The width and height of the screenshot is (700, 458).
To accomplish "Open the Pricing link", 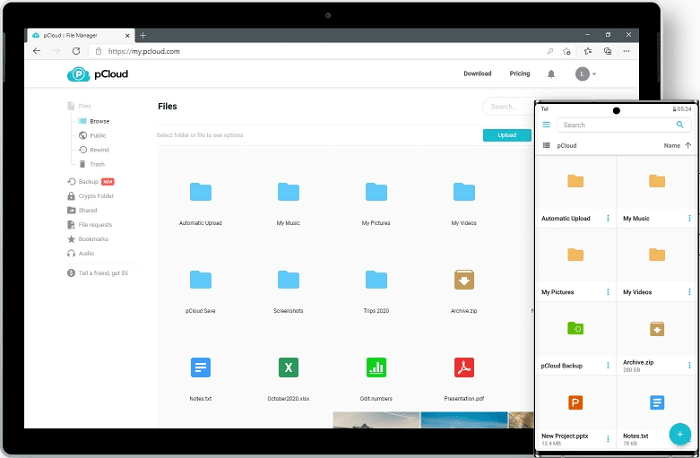I will click(520, 74).
